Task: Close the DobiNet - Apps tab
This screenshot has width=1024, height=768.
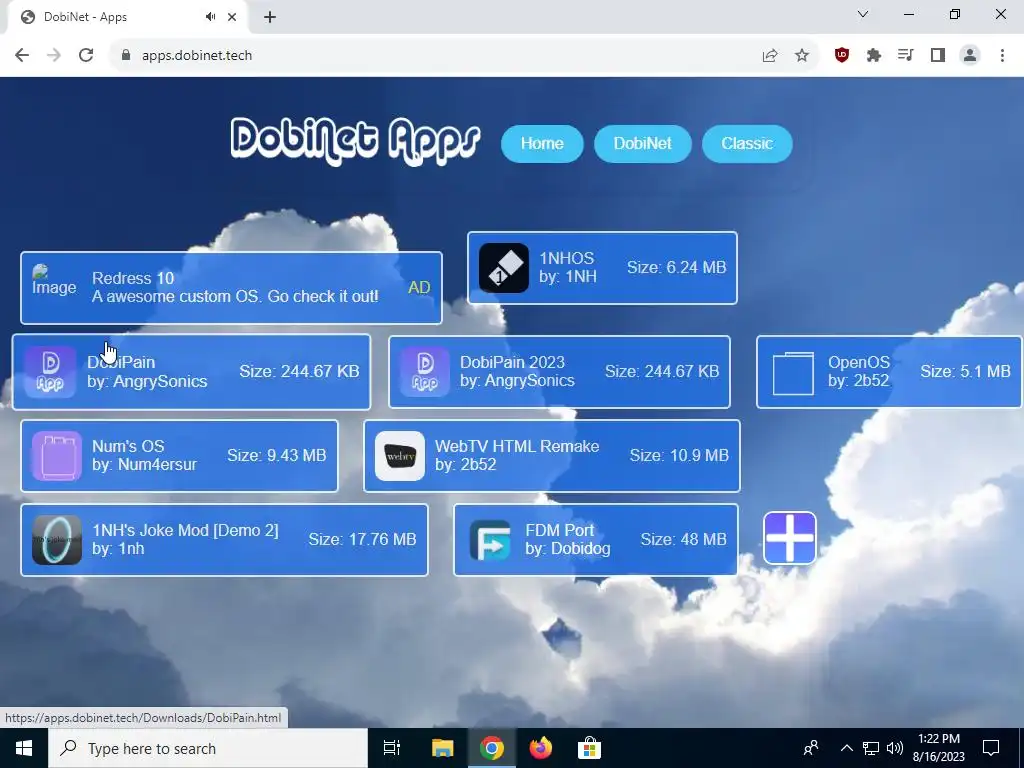Action: (232, 17)
